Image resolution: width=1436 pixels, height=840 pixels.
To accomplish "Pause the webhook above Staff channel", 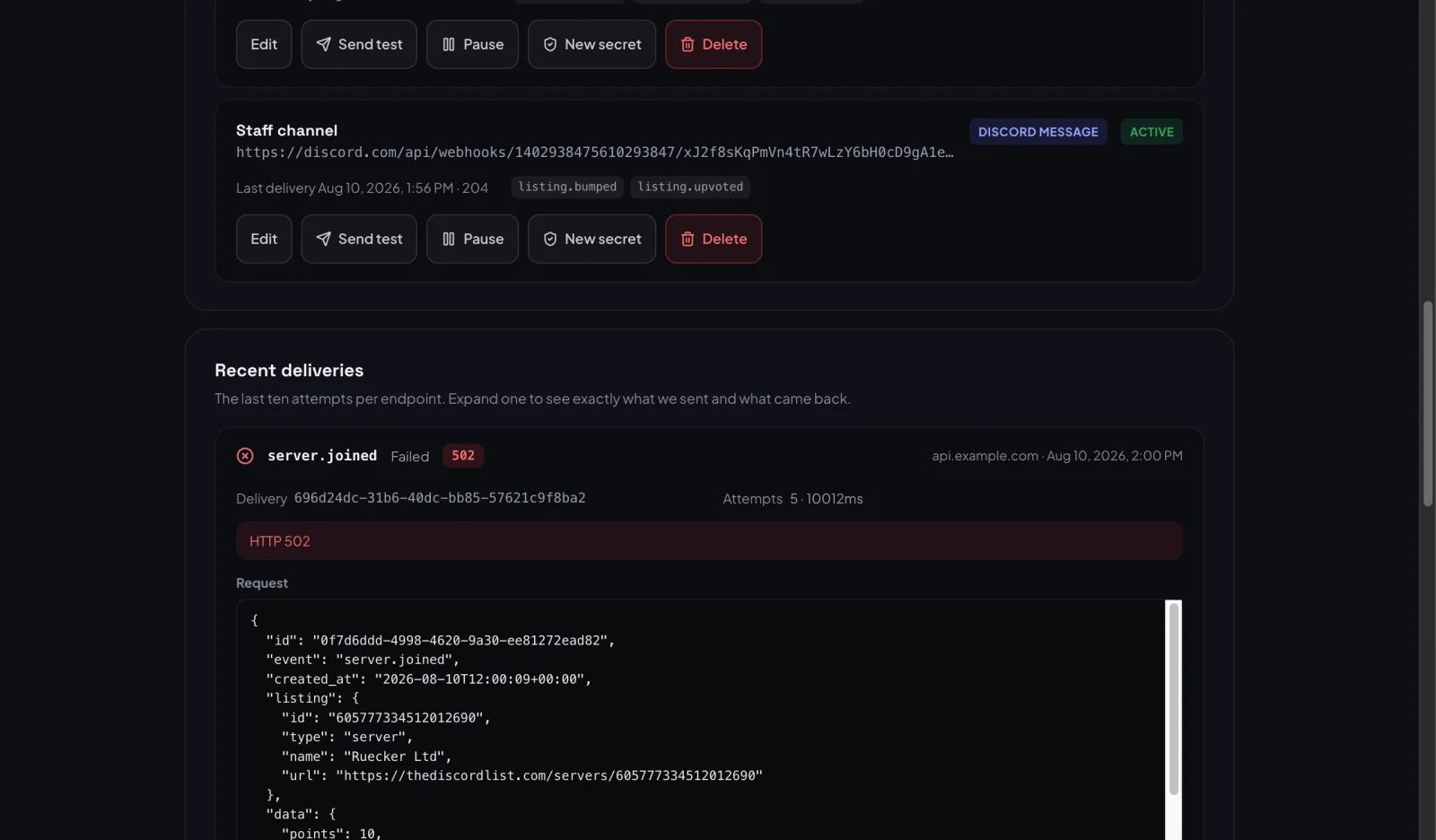I will pos(472,44).
